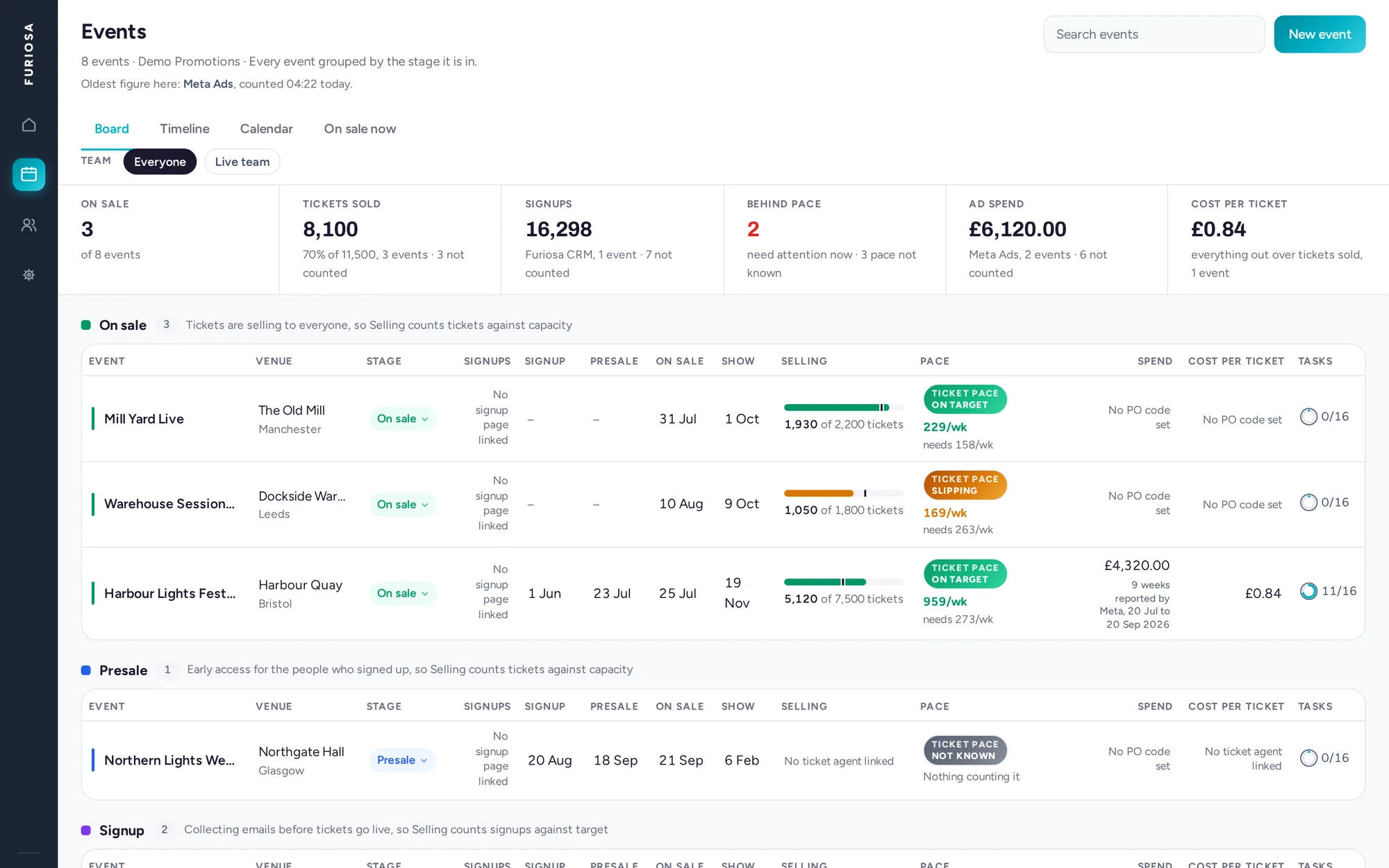1389x868 pixels.
Task: Open Presale stage dropdown for Northern Lights
Action: coord(402,760)
